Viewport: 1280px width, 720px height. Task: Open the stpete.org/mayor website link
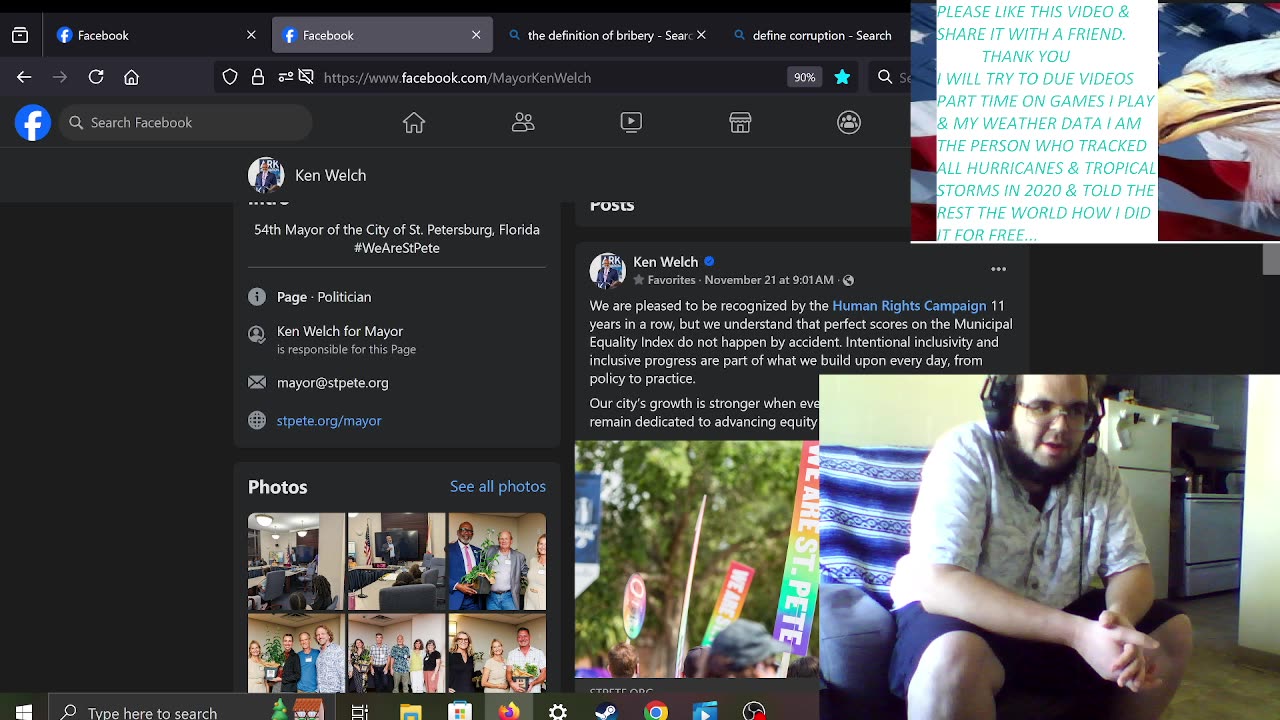pos(329,420)
